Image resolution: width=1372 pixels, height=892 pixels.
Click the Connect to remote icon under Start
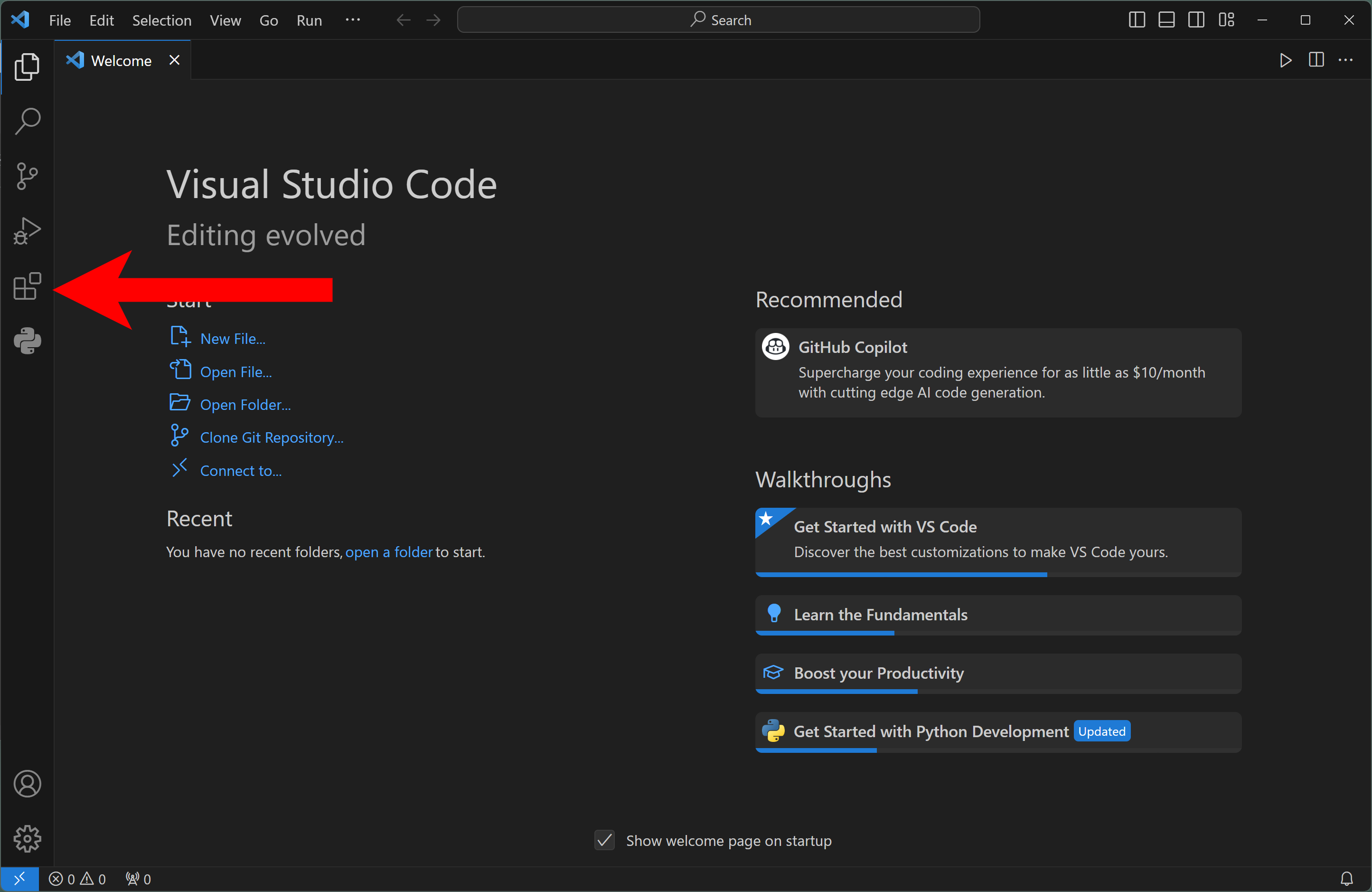pos(180,468)
